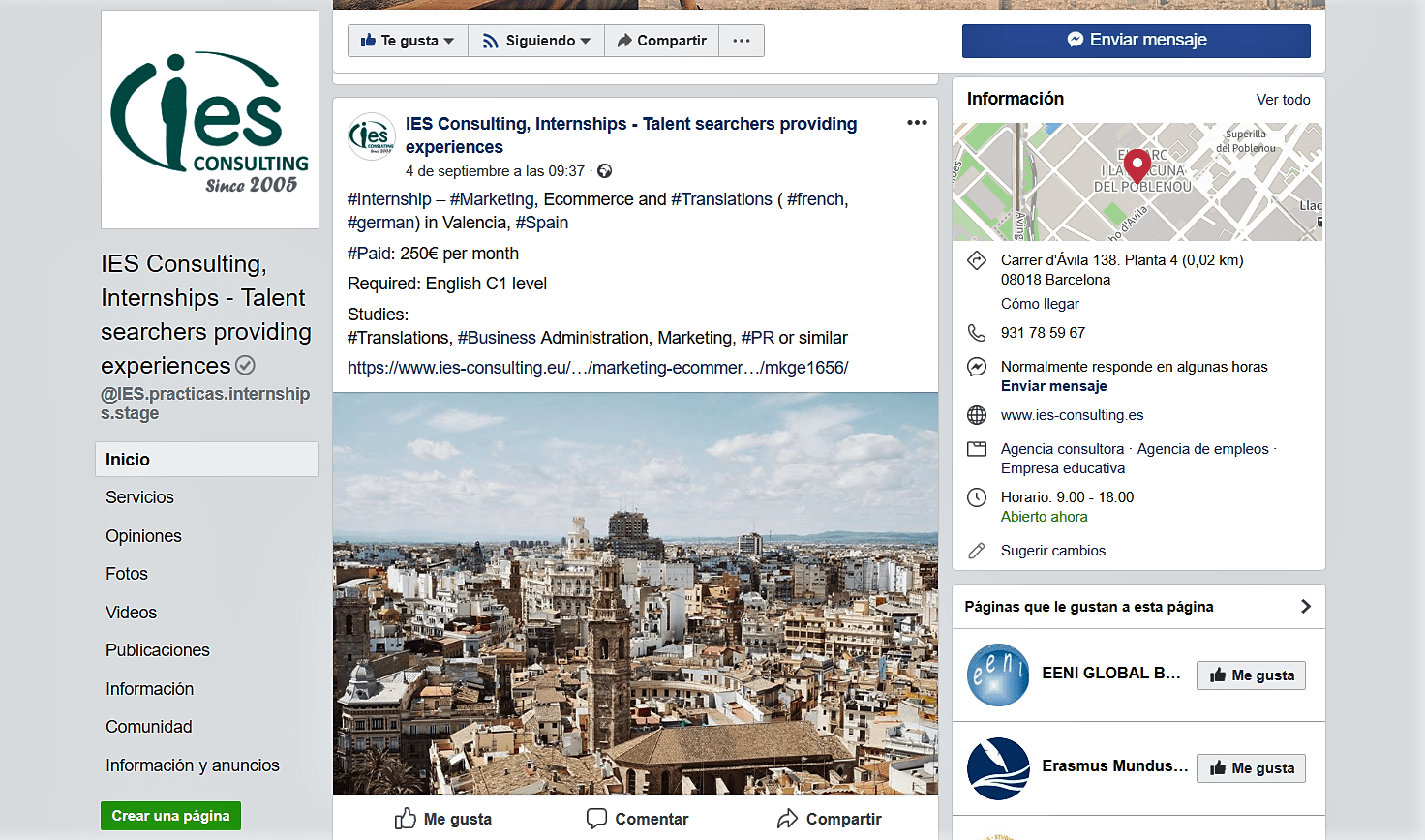Open the Comunidad section
Viewport: 1425px width, 840px height.
[149, 727]
